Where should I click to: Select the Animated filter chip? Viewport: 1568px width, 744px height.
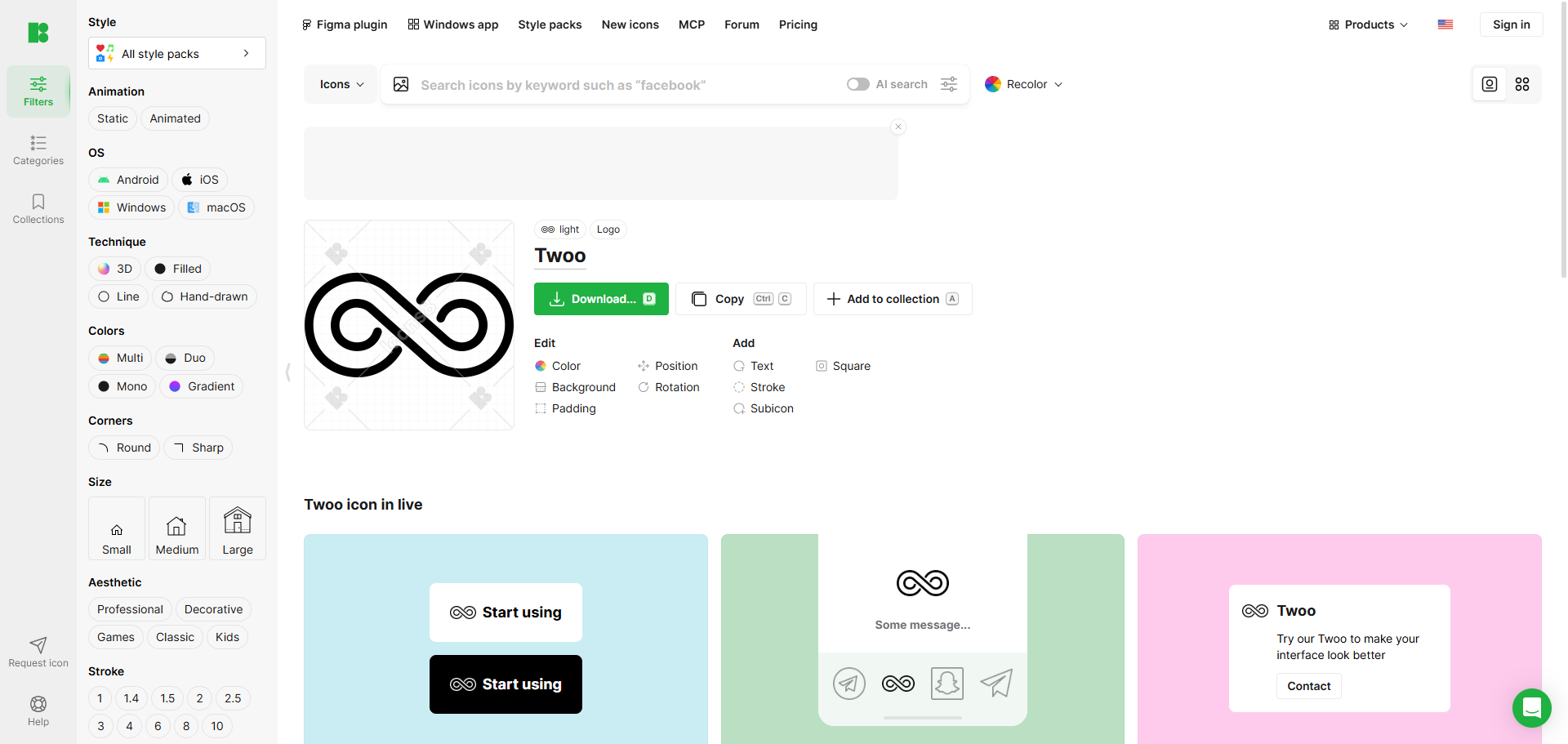point(175,118)
